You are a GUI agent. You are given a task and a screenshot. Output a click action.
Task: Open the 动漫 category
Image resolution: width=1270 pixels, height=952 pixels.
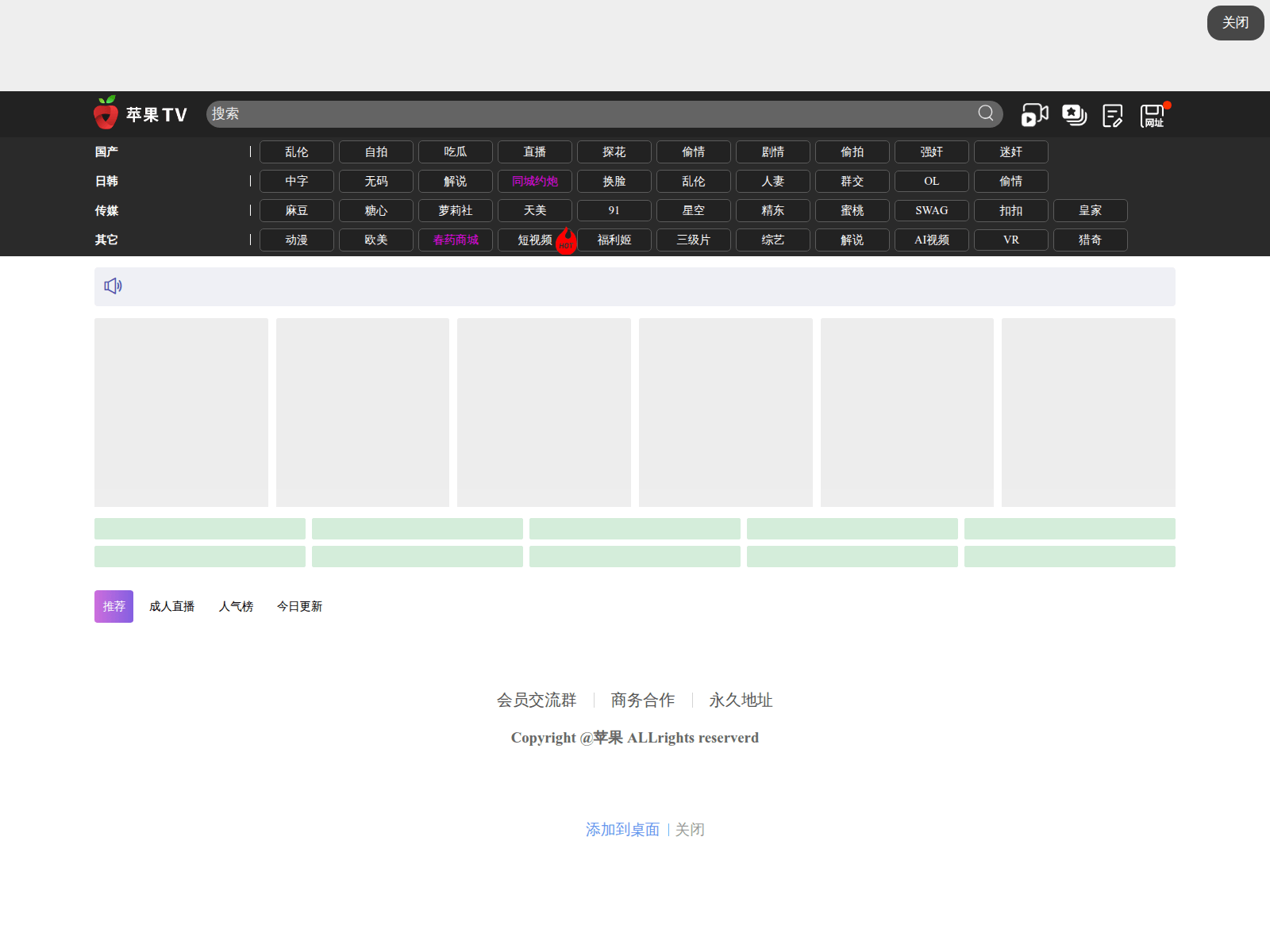(x=297, y=240)
